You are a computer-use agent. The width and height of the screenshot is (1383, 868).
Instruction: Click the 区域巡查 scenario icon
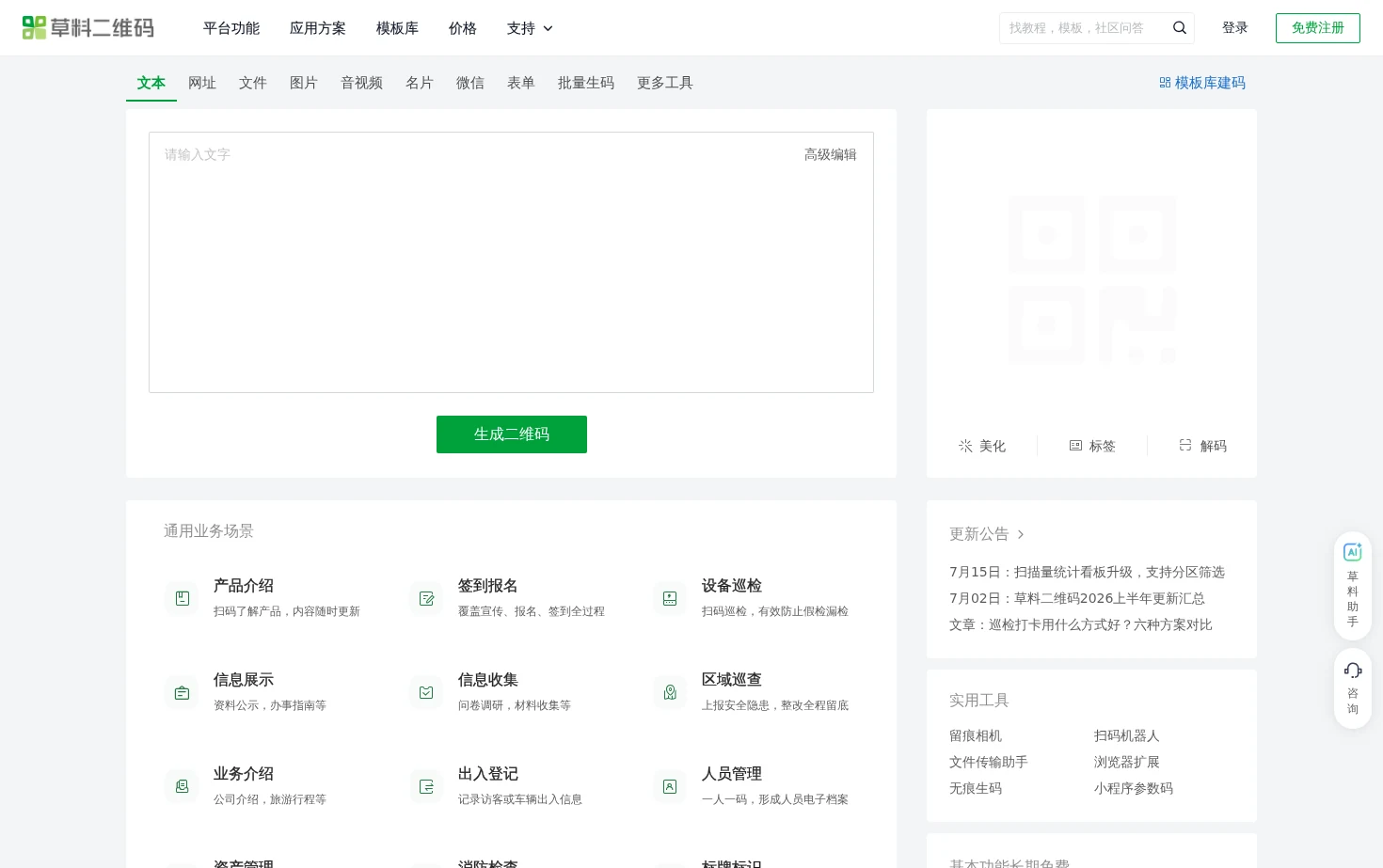point(670,692)
